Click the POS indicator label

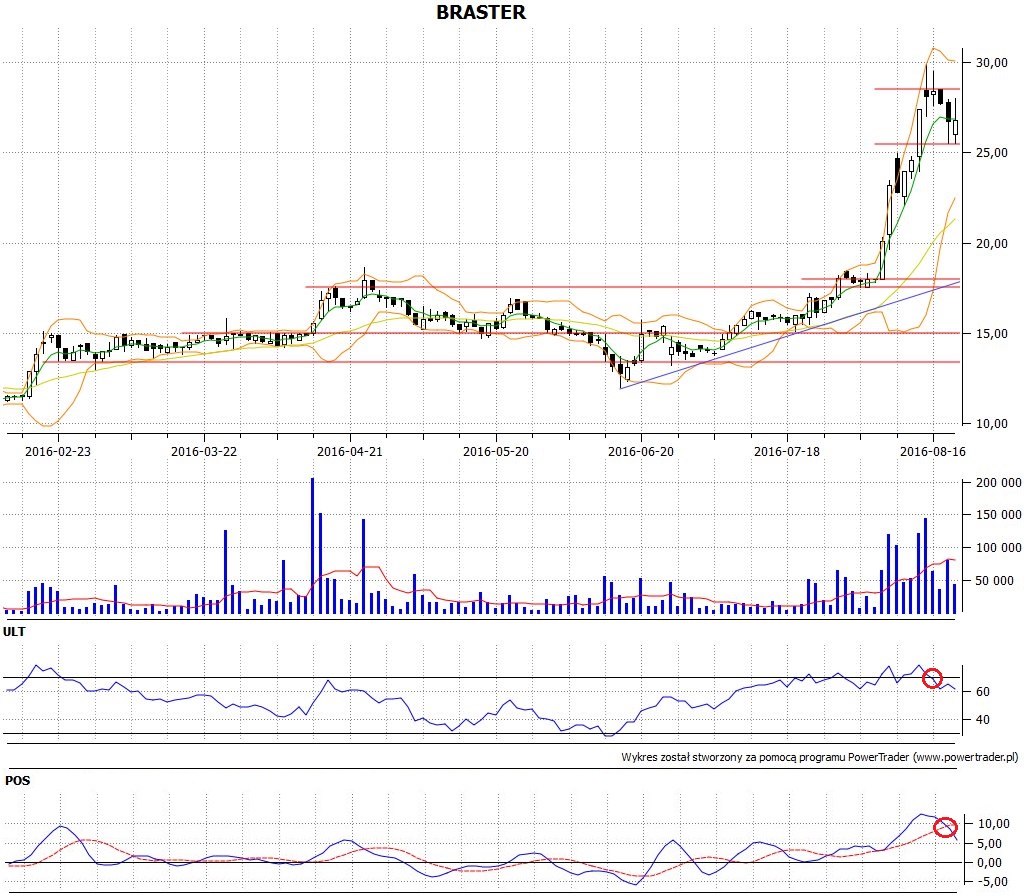point(17,780)
